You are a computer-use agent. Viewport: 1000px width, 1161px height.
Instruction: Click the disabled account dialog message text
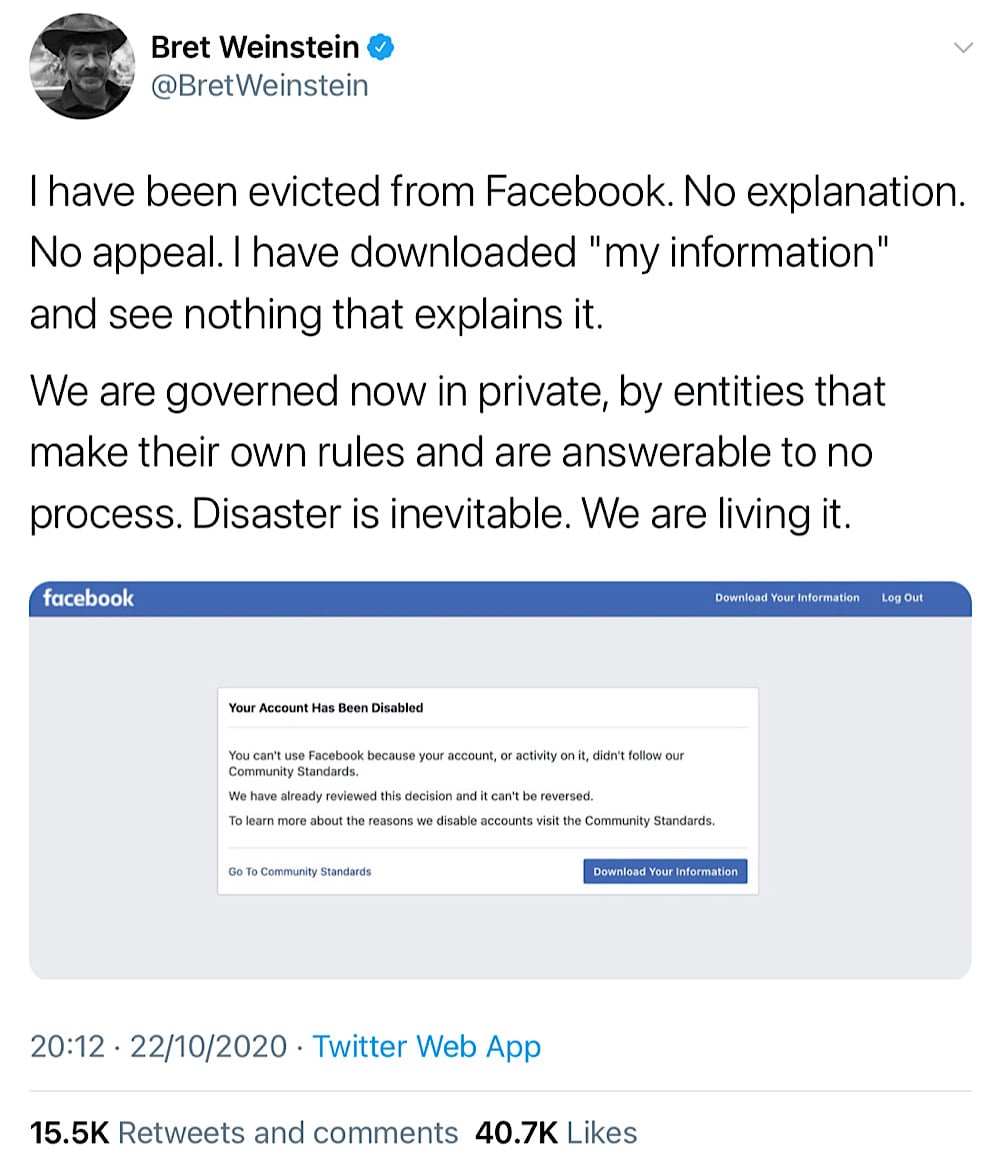472,788
